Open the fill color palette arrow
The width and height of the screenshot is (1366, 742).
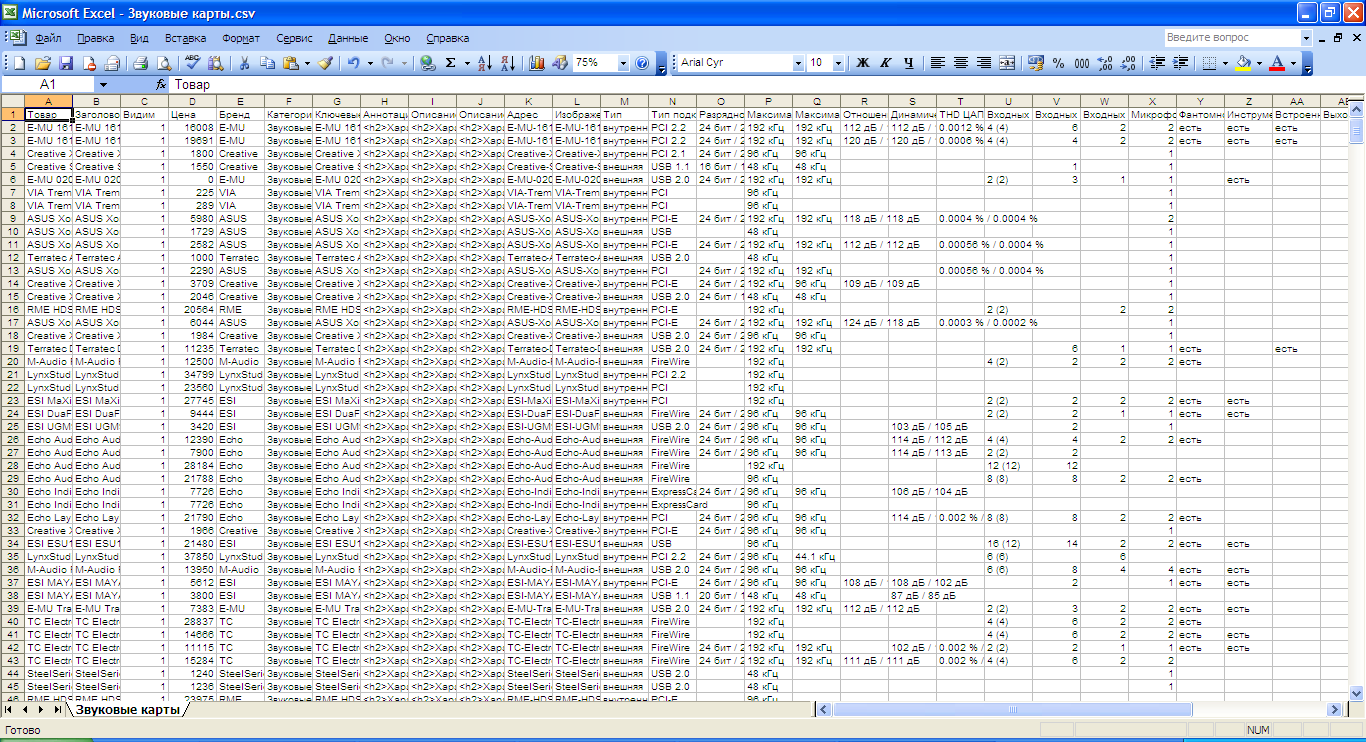[1259, 63]
